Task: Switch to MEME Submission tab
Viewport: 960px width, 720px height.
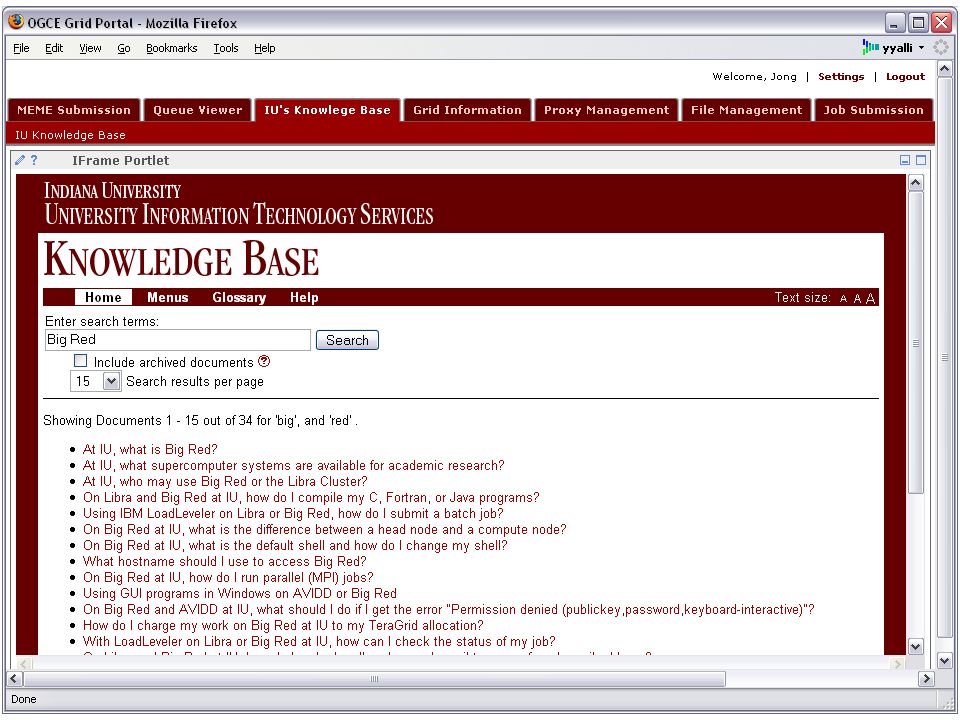Action: click(x=74, y=110)
